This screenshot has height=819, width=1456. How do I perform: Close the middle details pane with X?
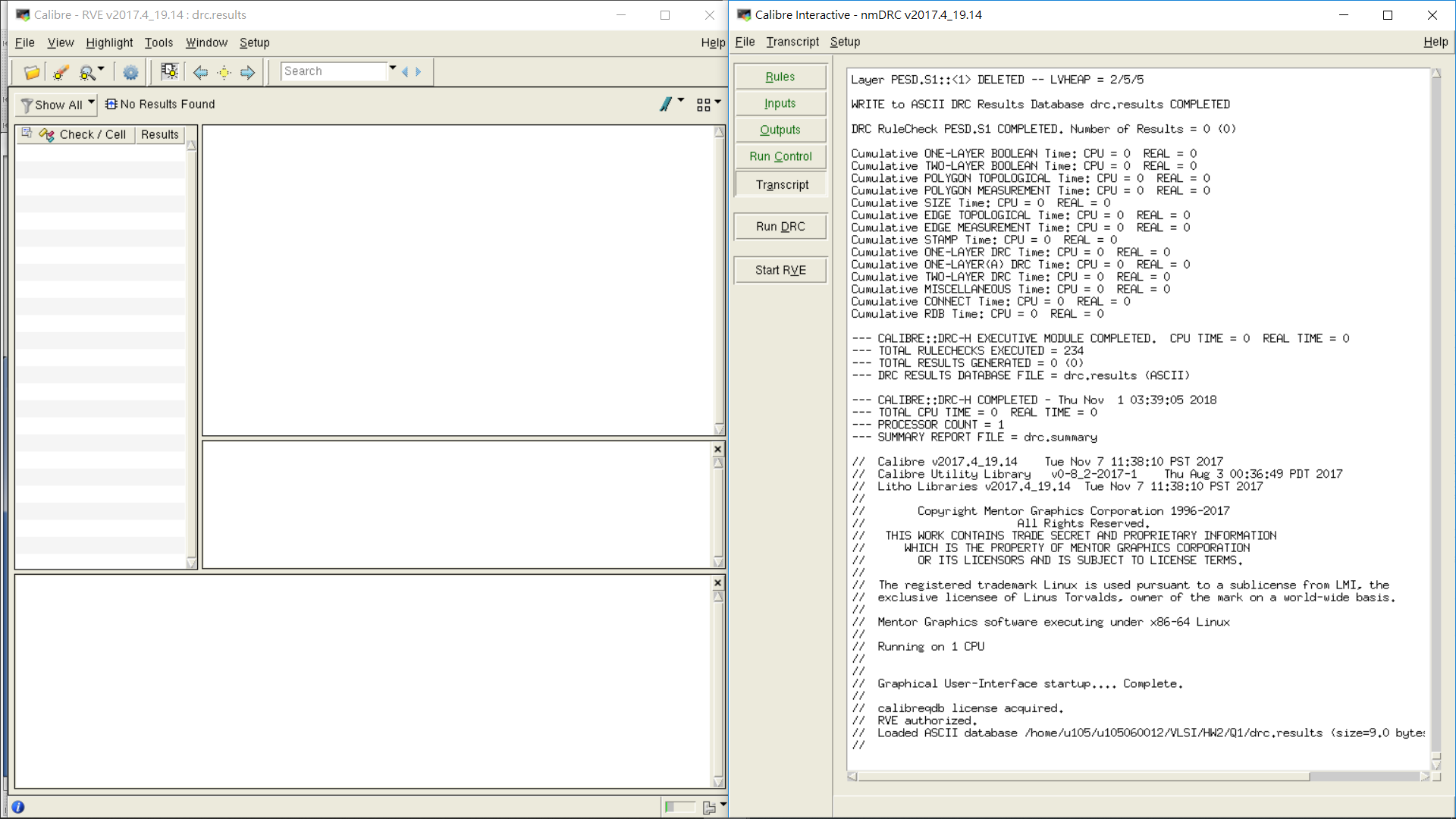coord(717,449)
